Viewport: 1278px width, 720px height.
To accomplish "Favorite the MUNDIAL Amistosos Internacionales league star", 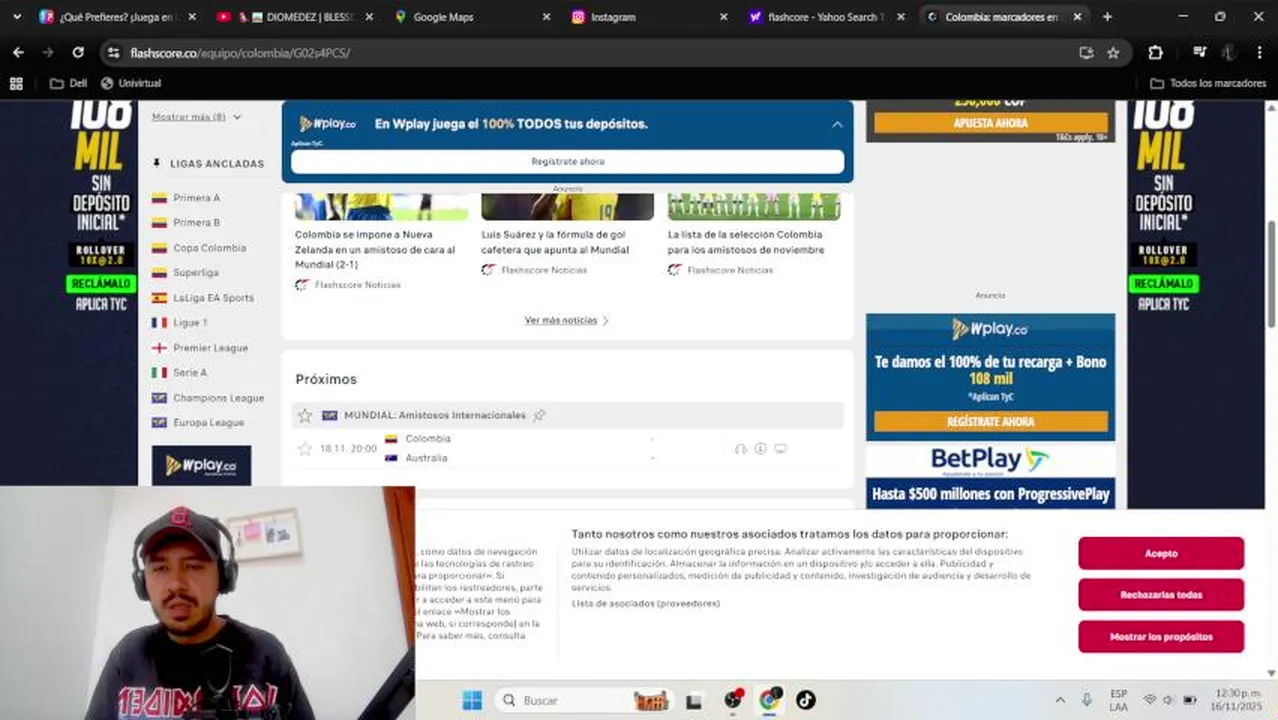I will point(305,415).
